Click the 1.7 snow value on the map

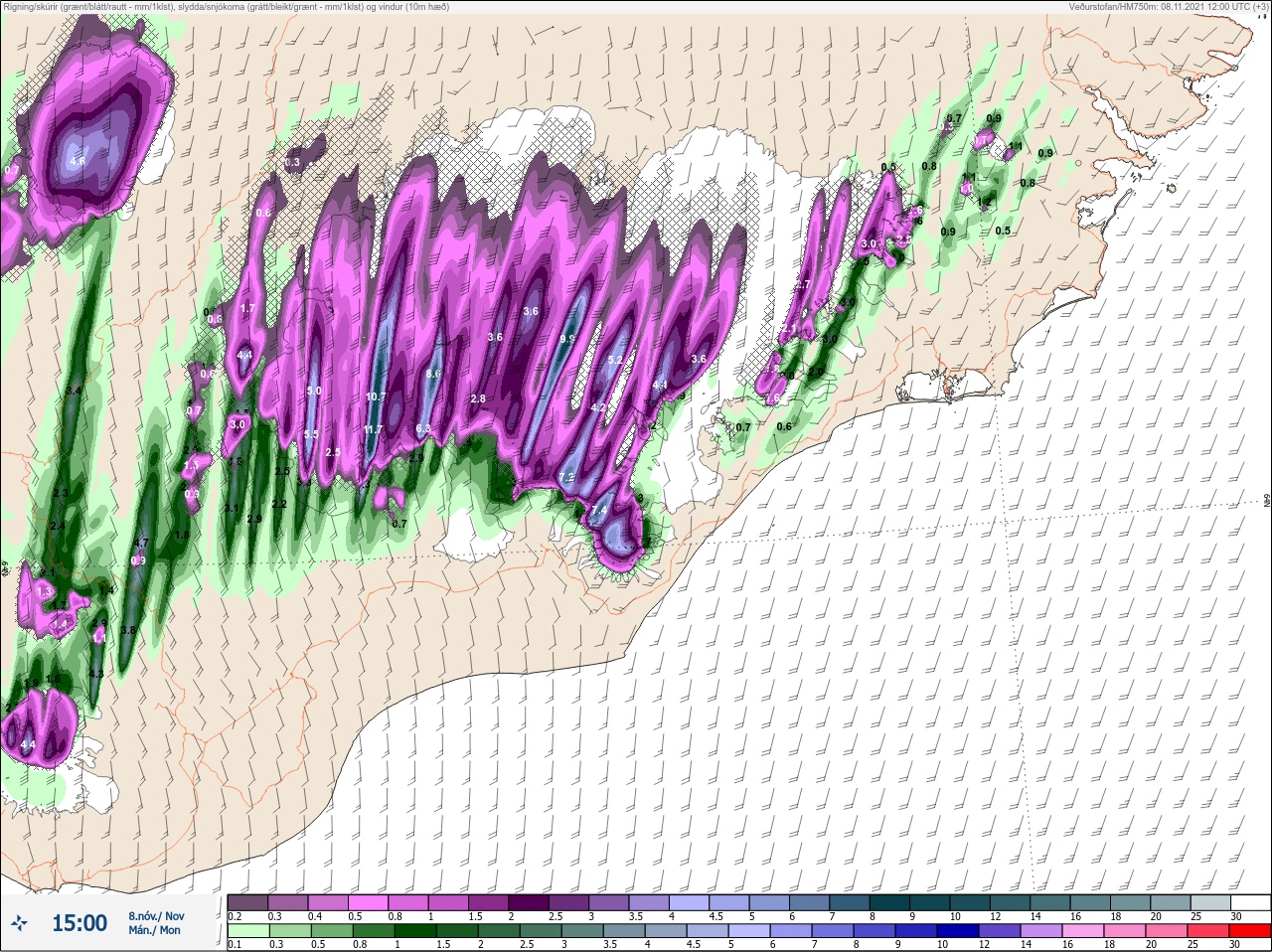click(248, 309)
